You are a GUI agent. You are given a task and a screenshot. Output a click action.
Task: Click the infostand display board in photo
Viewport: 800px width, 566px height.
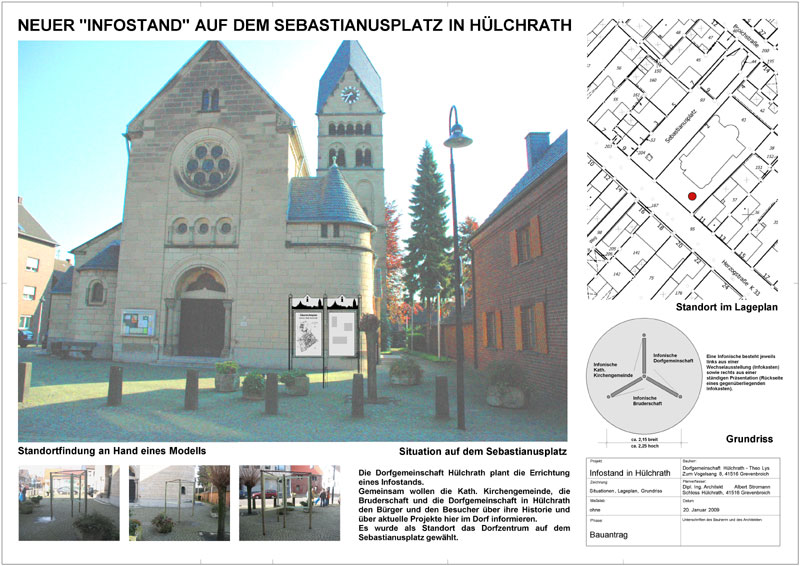point(324,334)
